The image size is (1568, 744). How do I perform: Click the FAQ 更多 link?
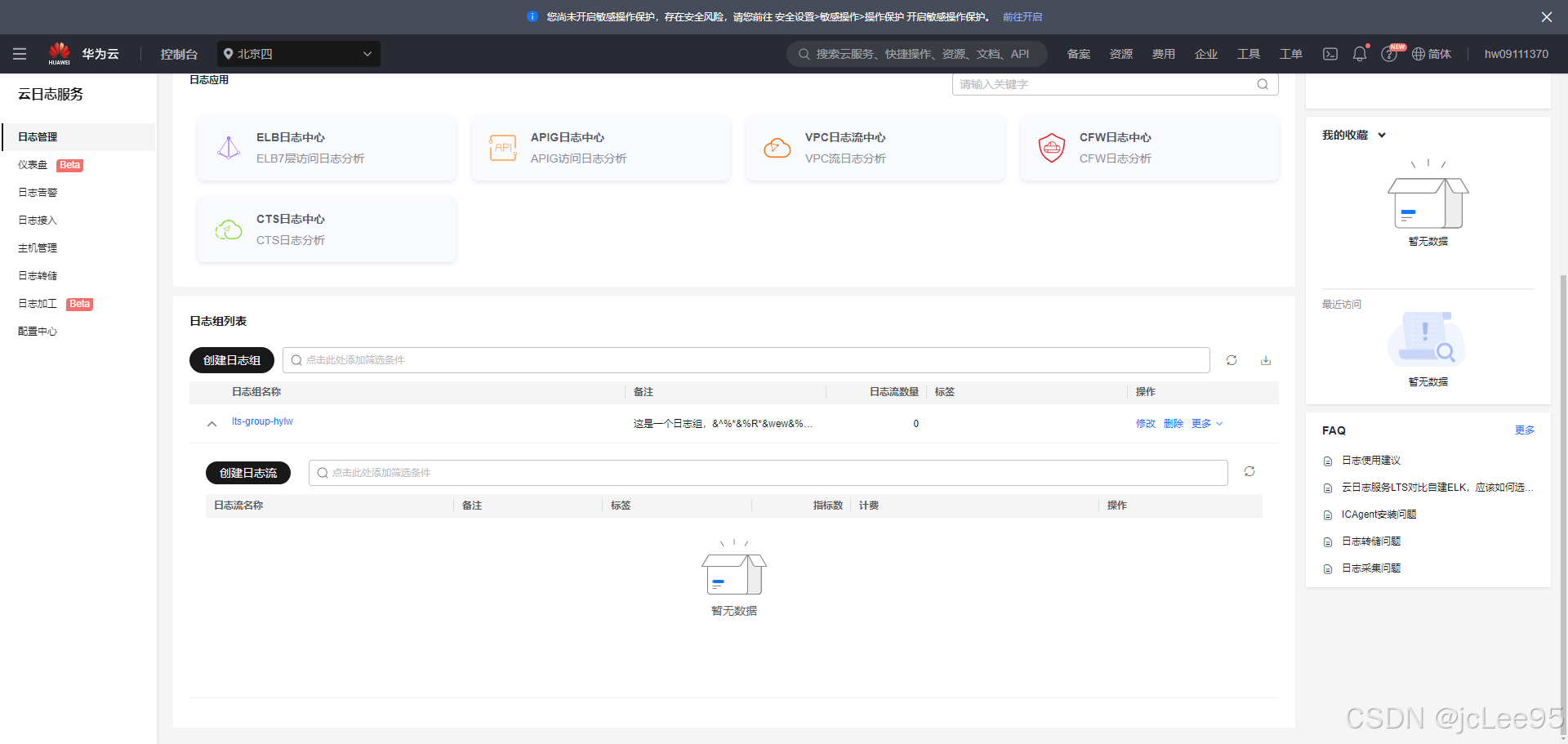click(1525, 430)
